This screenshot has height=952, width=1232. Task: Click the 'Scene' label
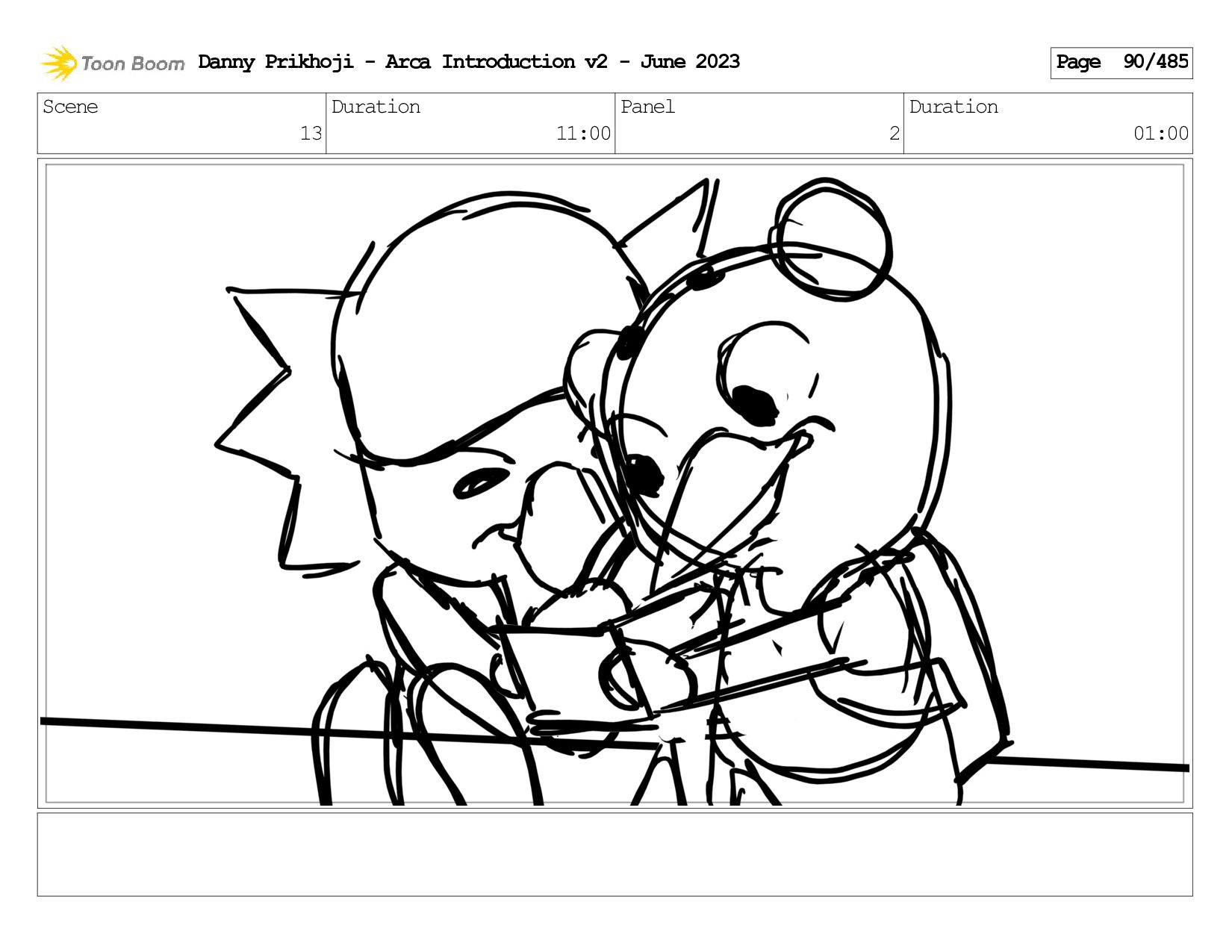coord(70,107)
